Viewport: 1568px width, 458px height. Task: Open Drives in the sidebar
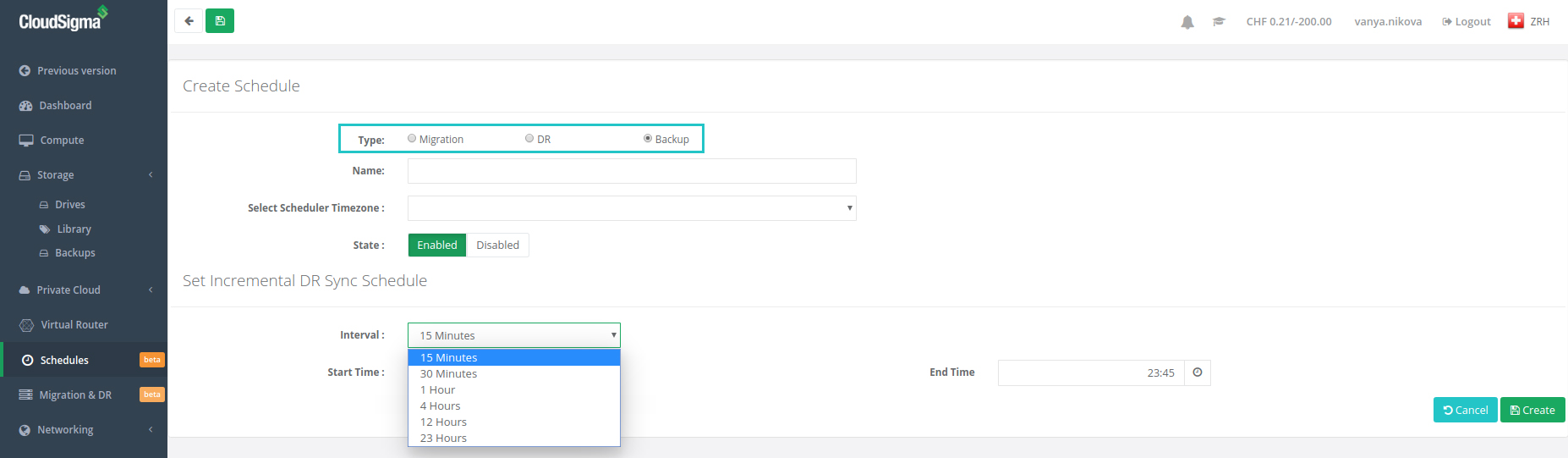point(70,205)
